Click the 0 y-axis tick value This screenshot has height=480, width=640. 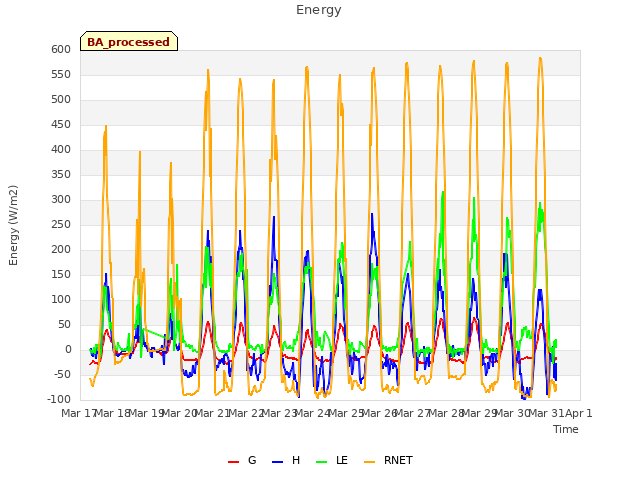pos(68,349)
